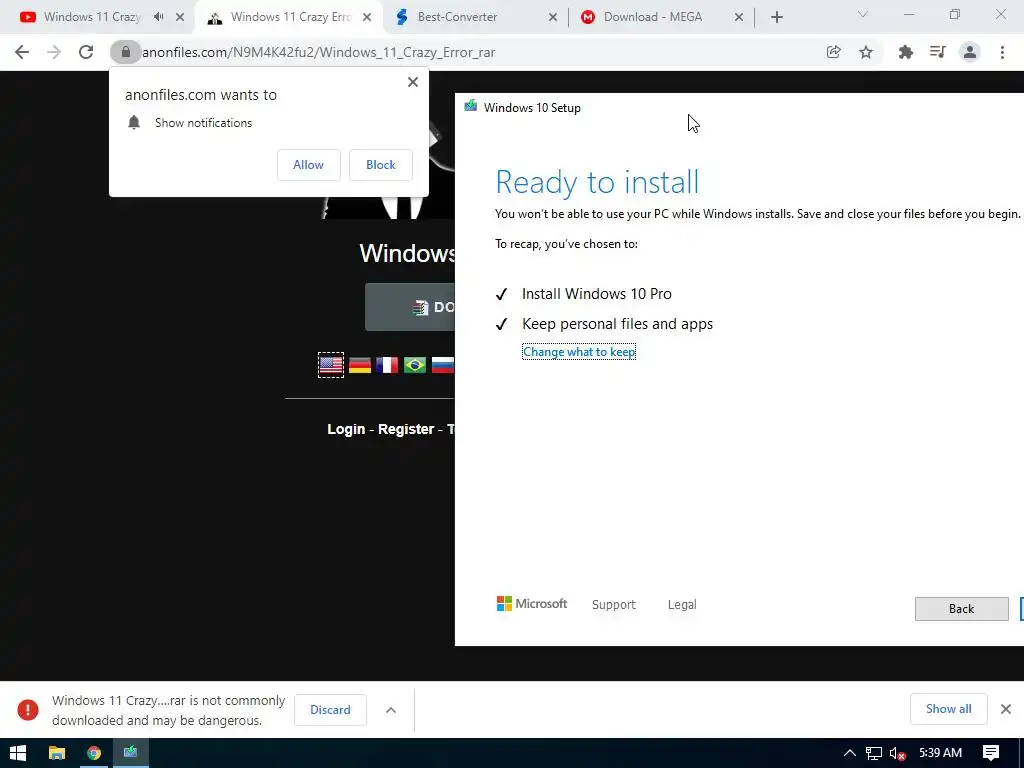The image size is (1024, 768).
Task: Allow anonfiles notifications
Action: (x=308, y=165)
